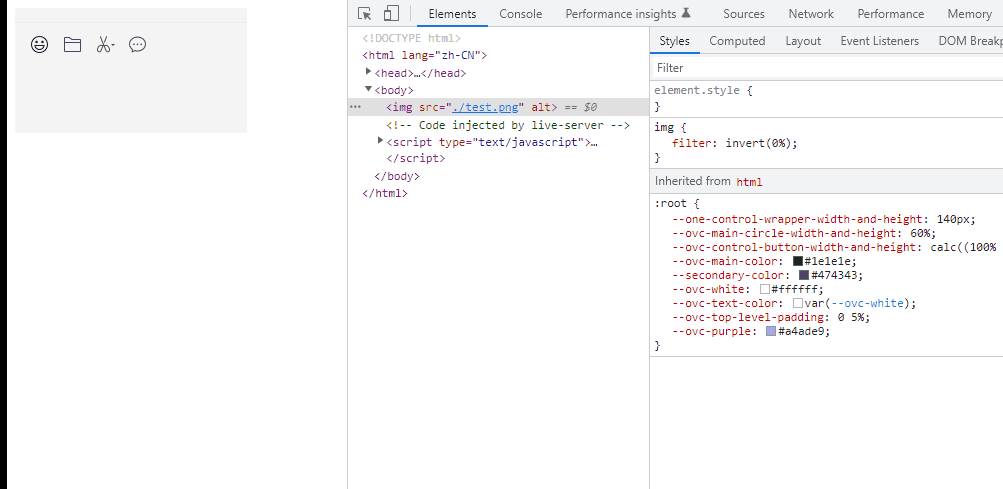
Task: Open the #1e1e1e color swatch
Action: pos(798,261)
